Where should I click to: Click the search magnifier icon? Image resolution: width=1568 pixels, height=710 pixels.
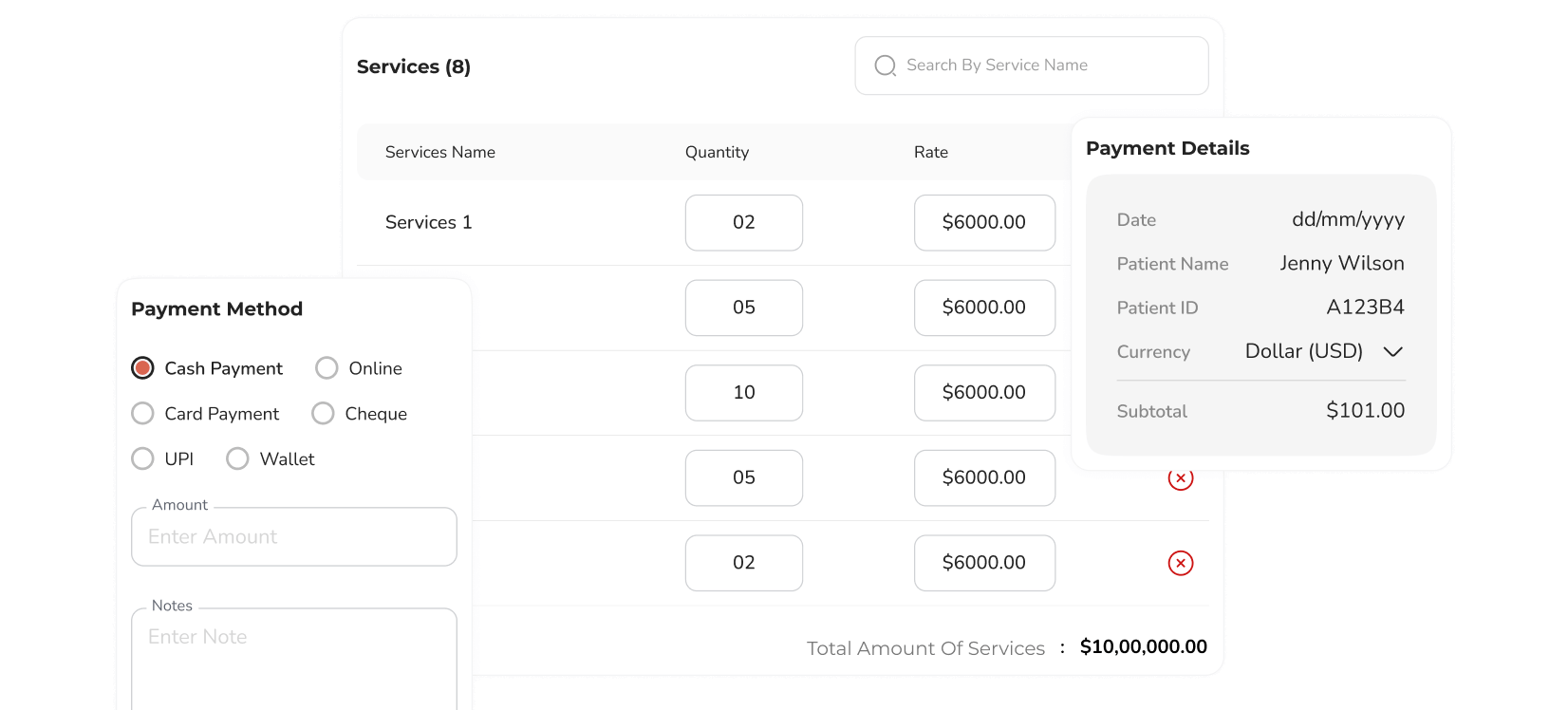885,65
